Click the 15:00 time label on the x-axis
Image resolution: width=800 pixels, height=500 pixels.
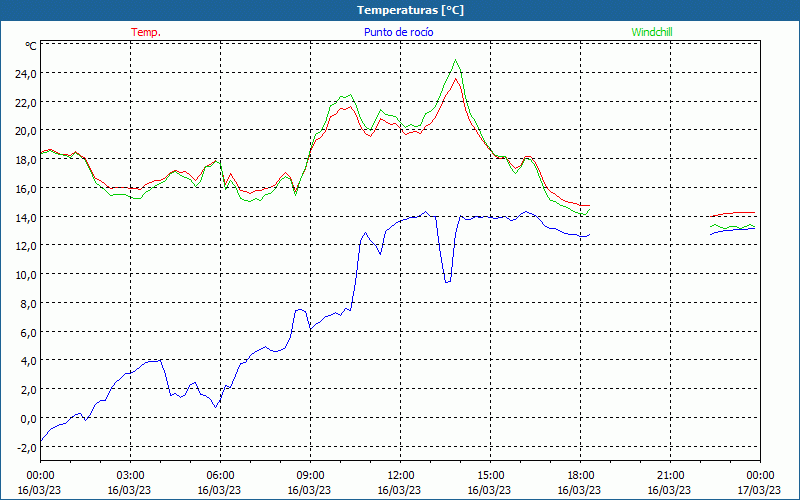click(x=491, y=476)
